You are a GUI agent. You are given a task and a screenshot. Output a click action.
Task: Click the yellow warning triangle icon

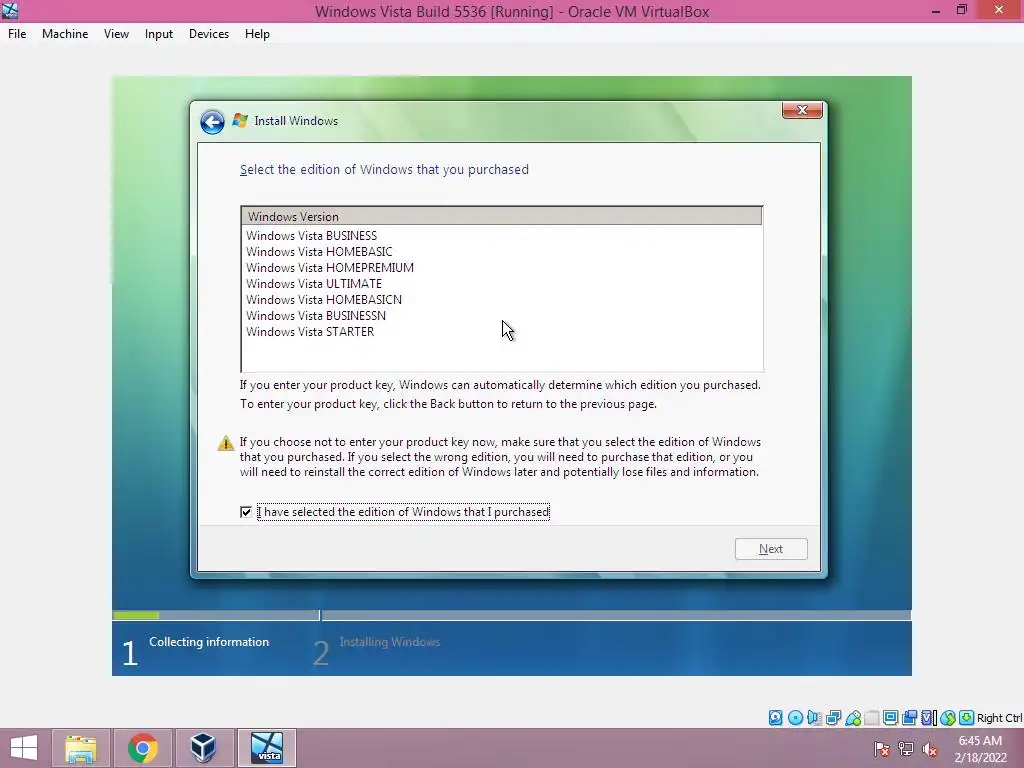[225, 443]
